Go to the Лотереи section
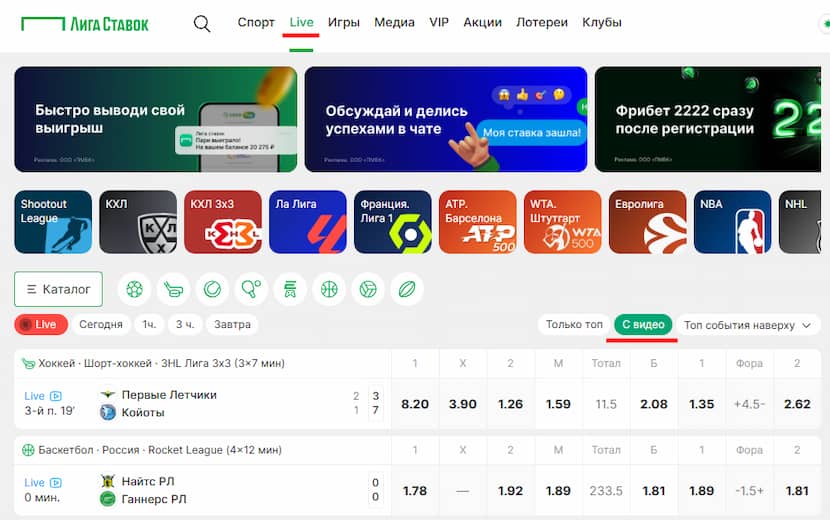 click(x=542, y=22)
